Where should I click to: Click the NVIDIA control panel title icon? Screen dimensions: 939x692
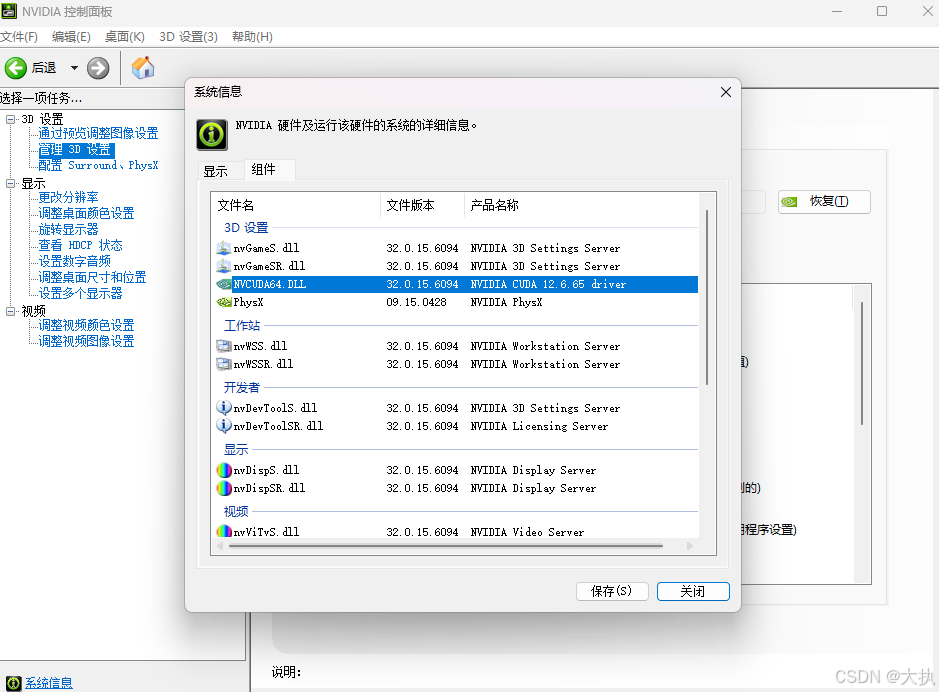pos(9,11)
